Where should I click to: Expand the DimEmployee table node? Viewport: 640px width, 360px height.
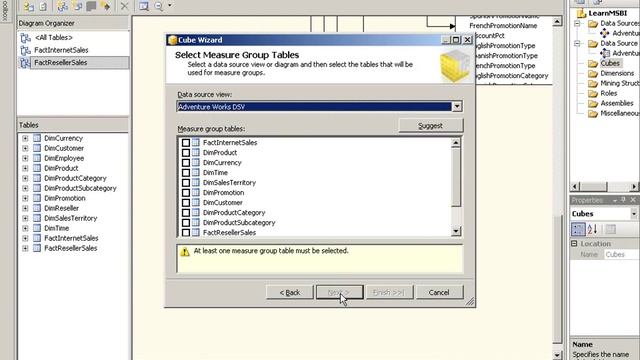point(25,158)
